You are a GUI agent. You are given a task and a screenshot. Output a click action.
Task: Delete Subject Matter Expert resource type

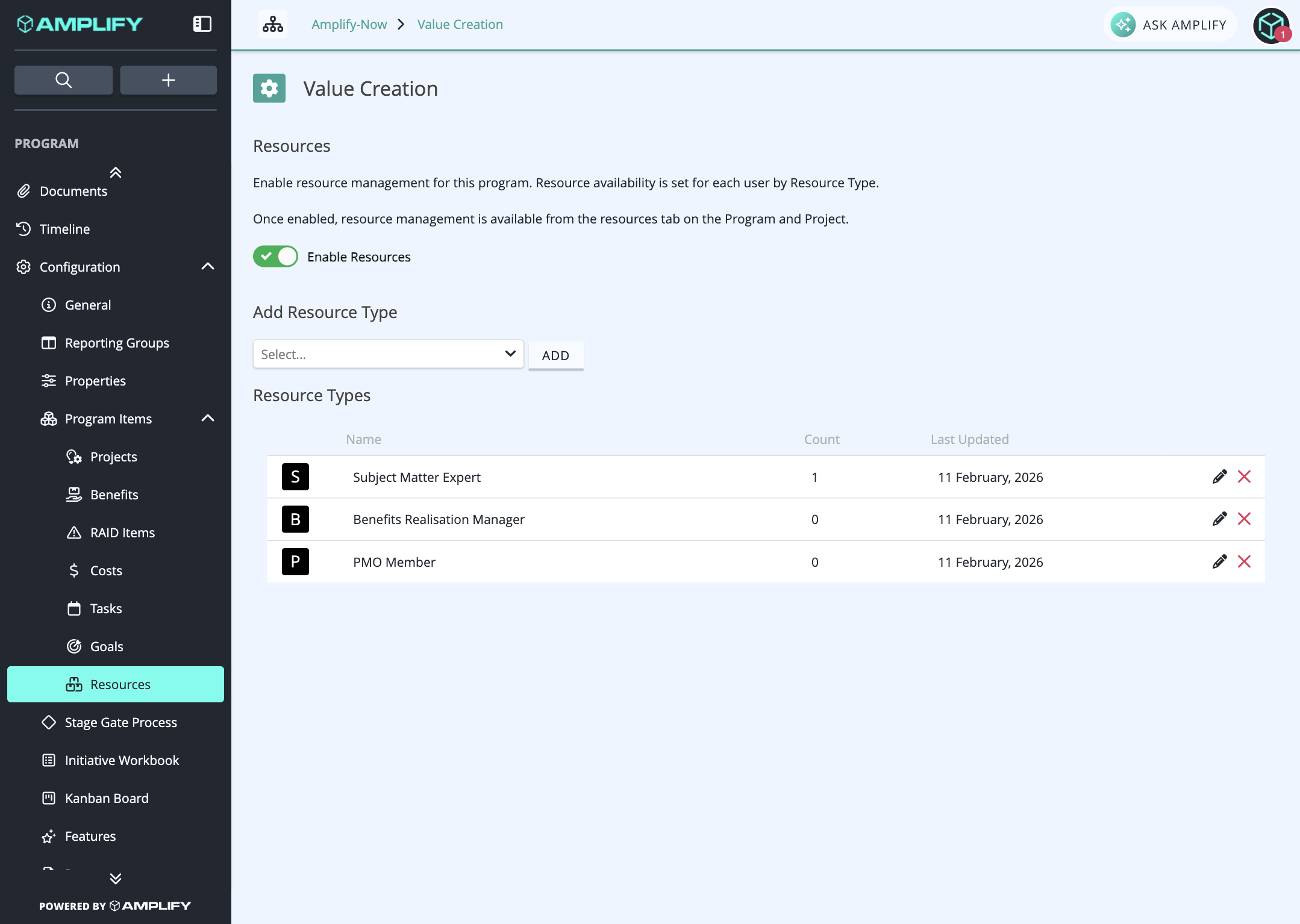click(1244, 476)
